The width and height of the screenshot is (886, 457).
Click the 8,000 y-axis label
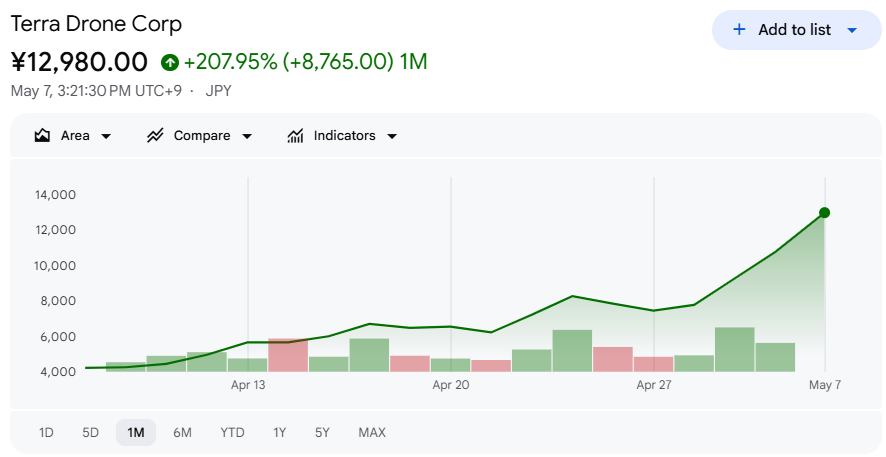pyautogui.click(x=58, y=301)
